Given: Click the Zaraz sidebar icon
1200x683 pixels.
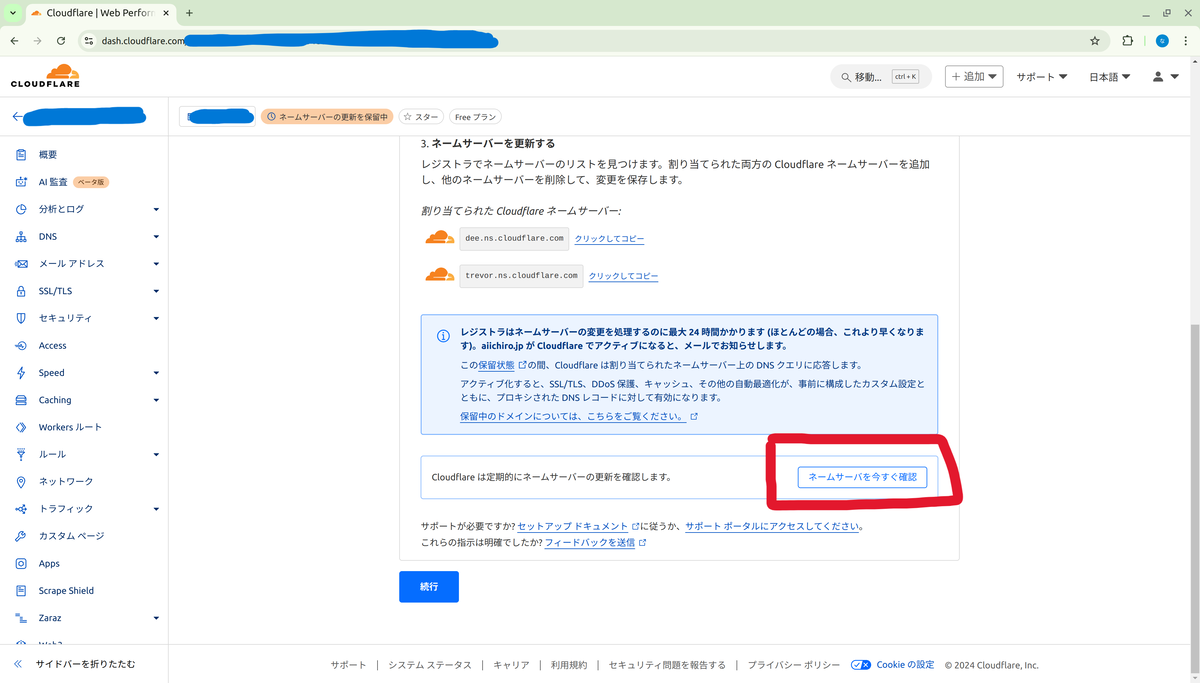Looking at the screenshot, I should point(21,618).
